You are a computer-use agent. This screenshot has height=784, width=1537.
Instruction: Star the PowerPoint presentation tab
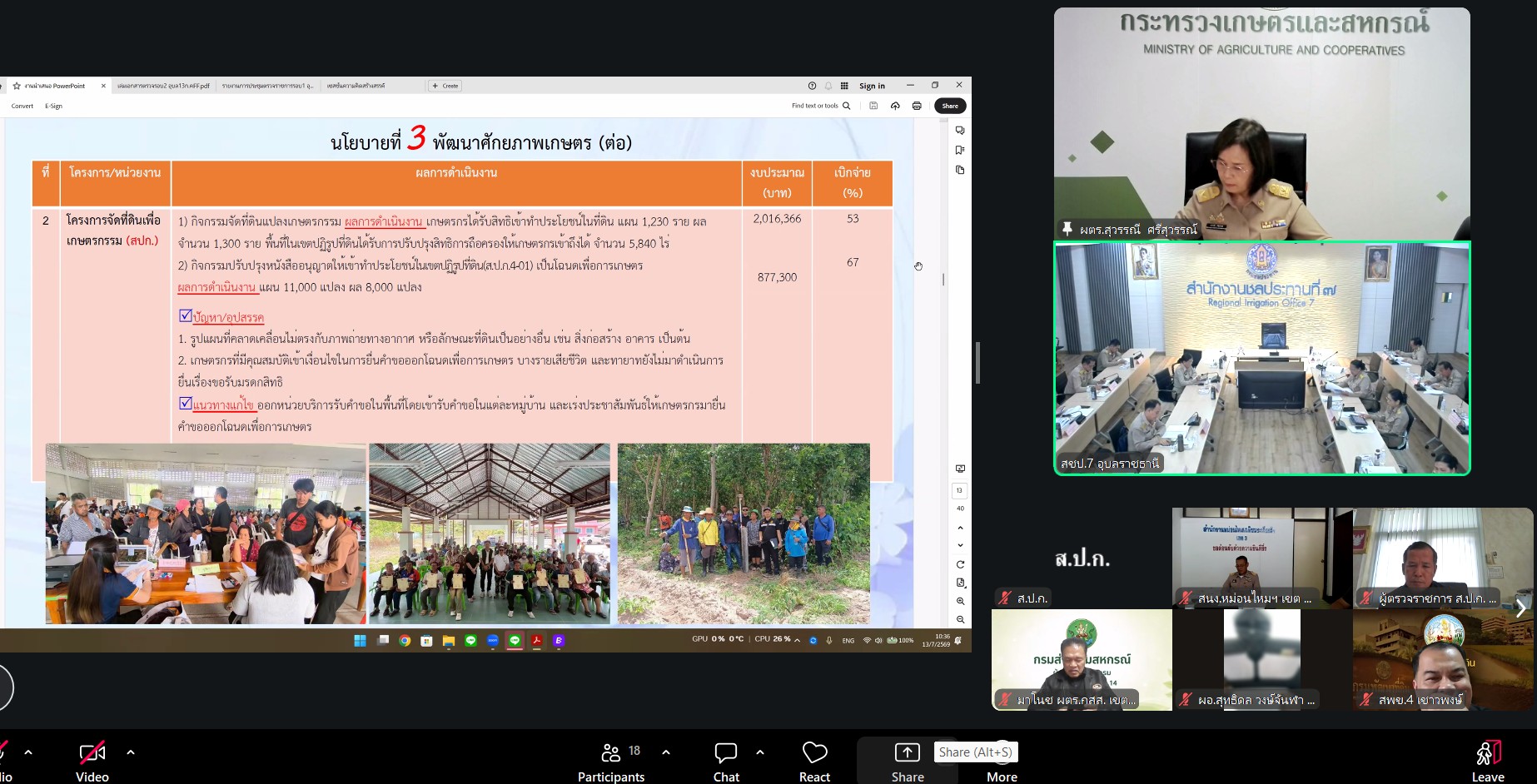tap(17, 86)
